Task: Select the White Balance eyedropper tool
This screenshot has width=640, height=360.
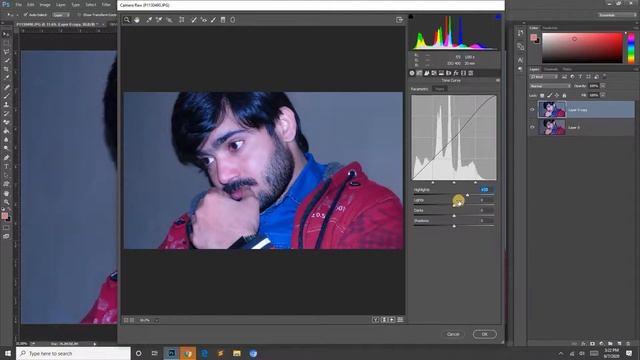Action: pos(149,20)
